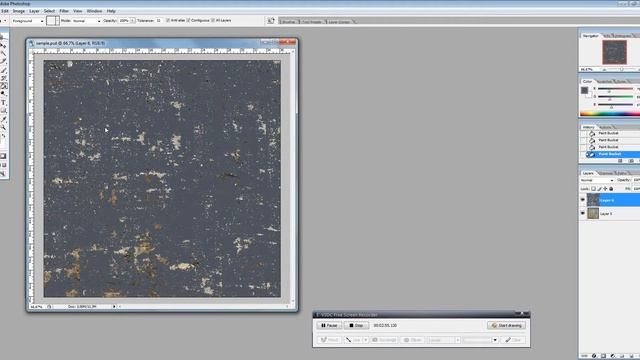Toggle the Contiguous checkbox
Viewport: 640px width, 360px height.
(x=188, y=20)
